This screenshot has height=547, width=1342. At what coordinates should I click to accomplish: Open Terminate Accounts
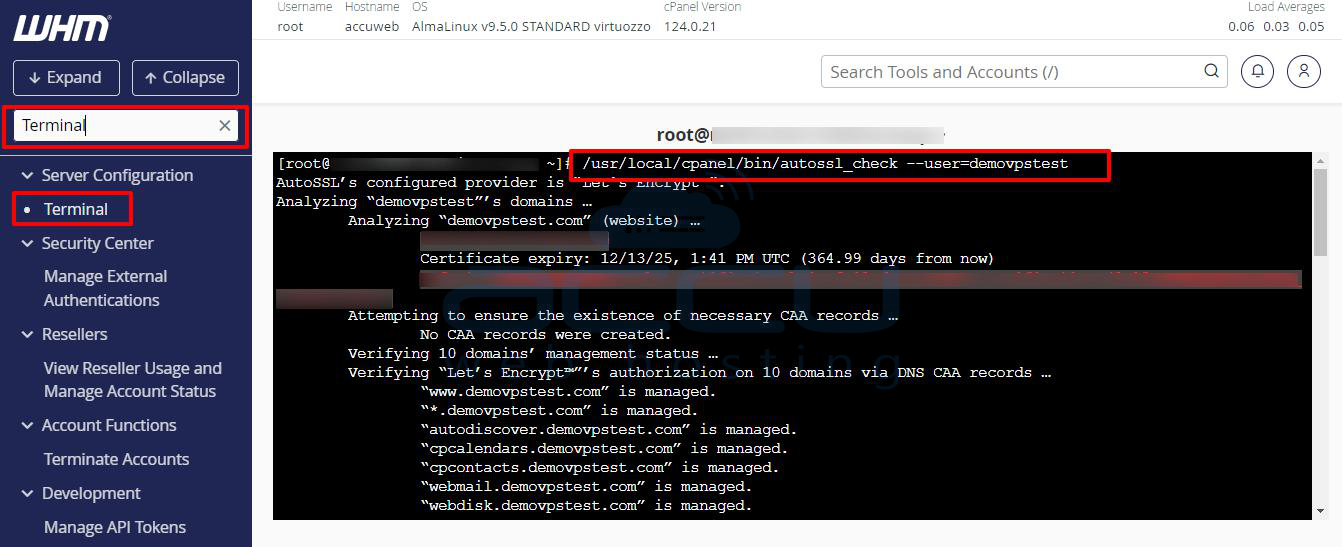point(116,459)
